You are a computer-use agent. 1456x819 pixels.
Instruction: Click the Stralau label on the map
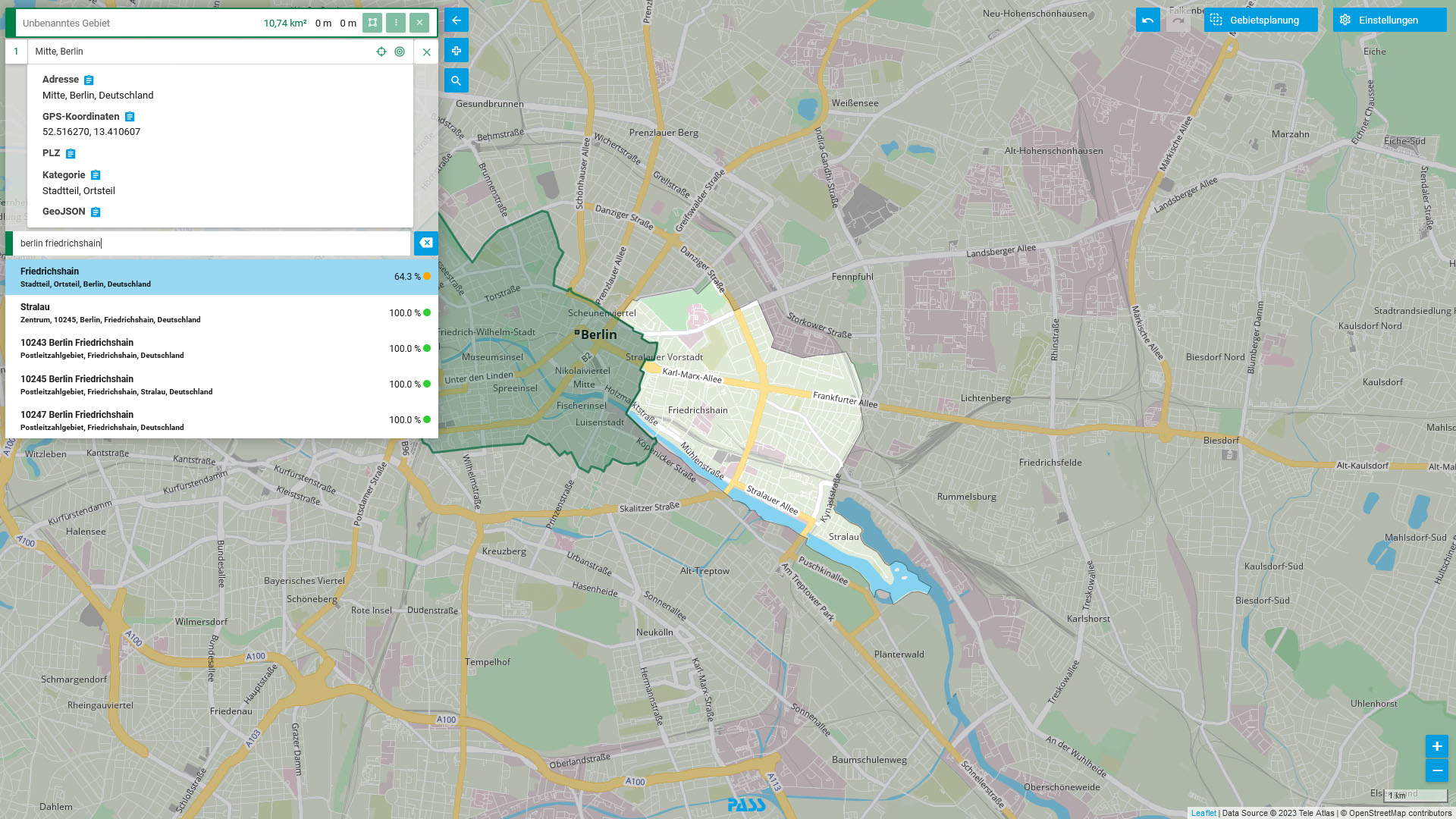point(844,537)
